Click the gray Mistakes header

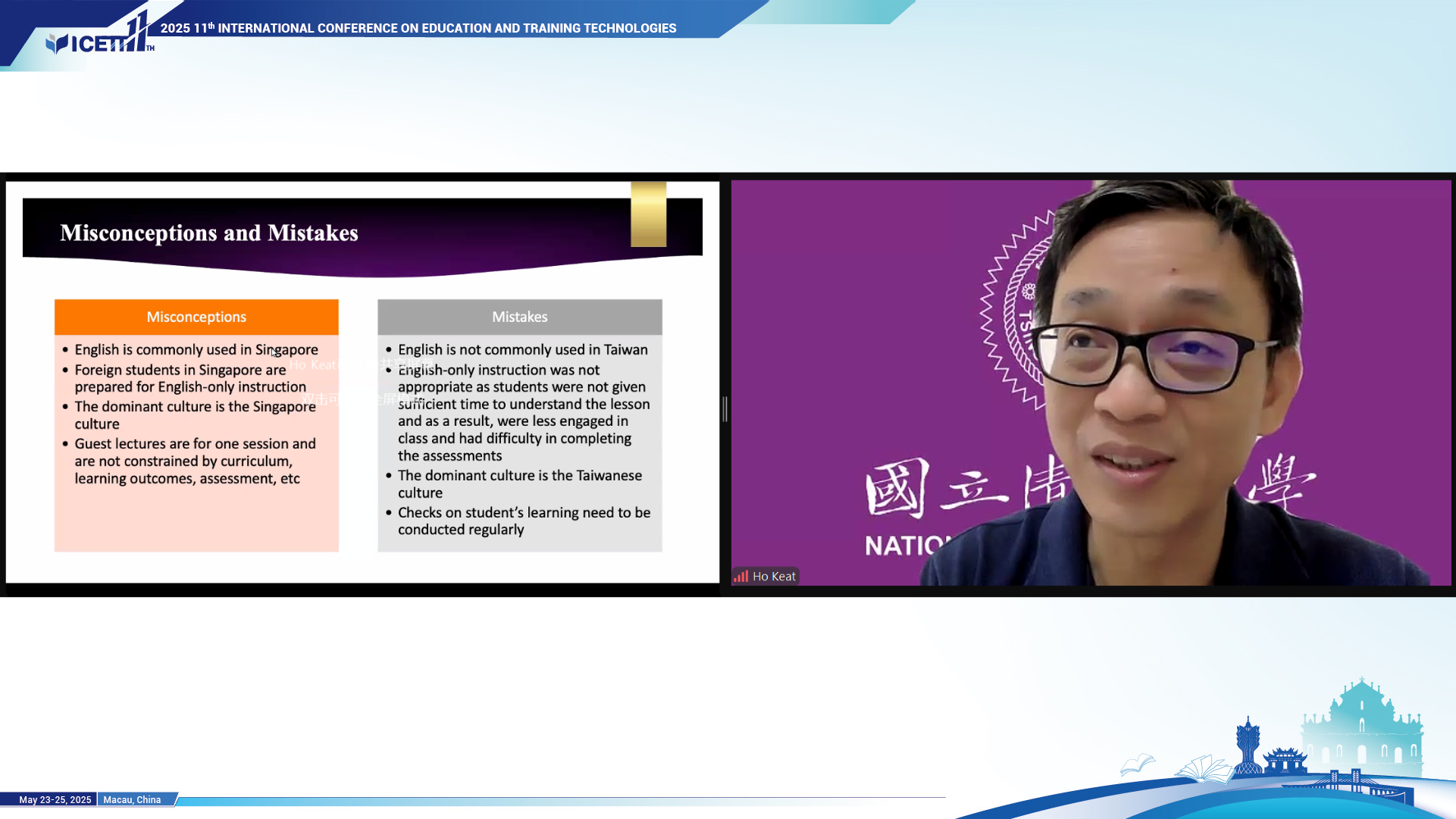point(519,317)
